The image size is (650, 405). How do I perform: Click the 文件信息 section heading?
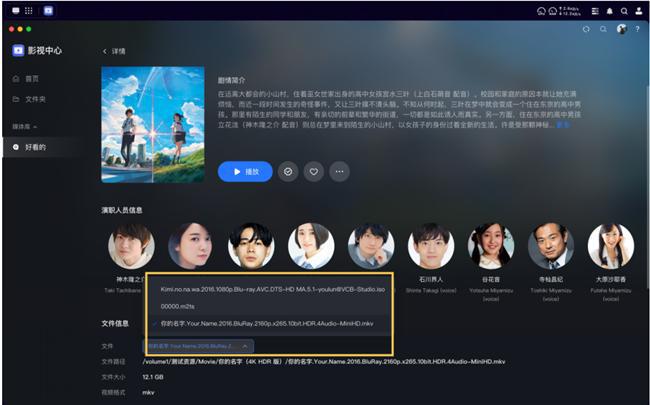(x=115, y=323)
